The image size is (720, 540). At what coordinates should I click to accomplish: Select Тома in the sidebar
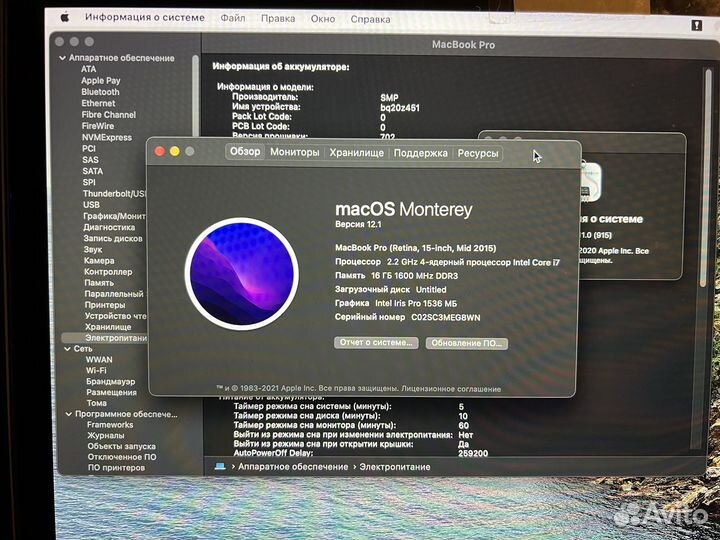(x=96, y=403)
